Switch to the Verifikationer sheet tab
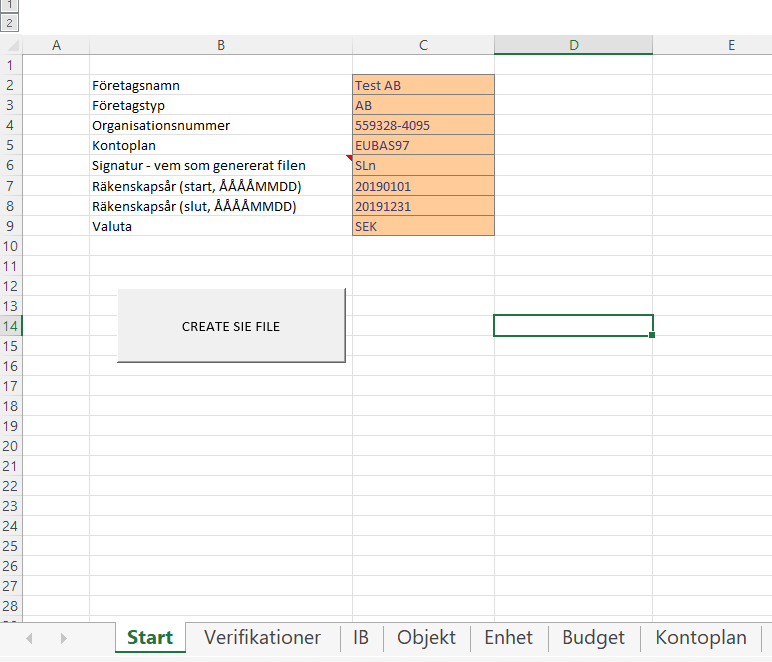The height and width of the screenshot is (662, 772). point(262,638)
